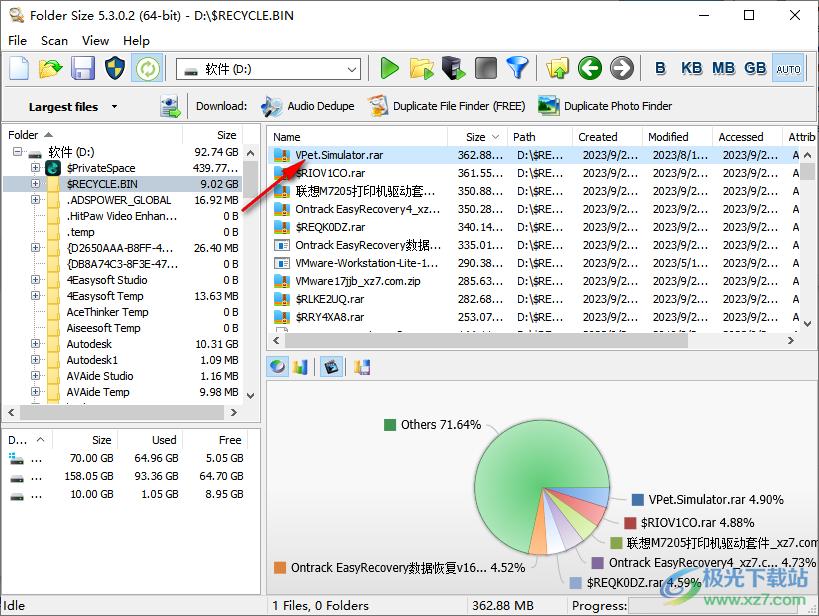This screenshot has width=819, height=616.
Task: Click the green Back arrow button
Action: click(x=590, y=68)
